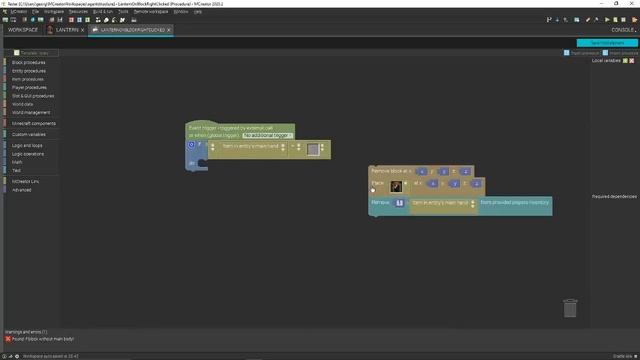Open Player procedures category
The width and height of the screenshot is (640, 360).
pyautogui.click(x=29, y=87)
